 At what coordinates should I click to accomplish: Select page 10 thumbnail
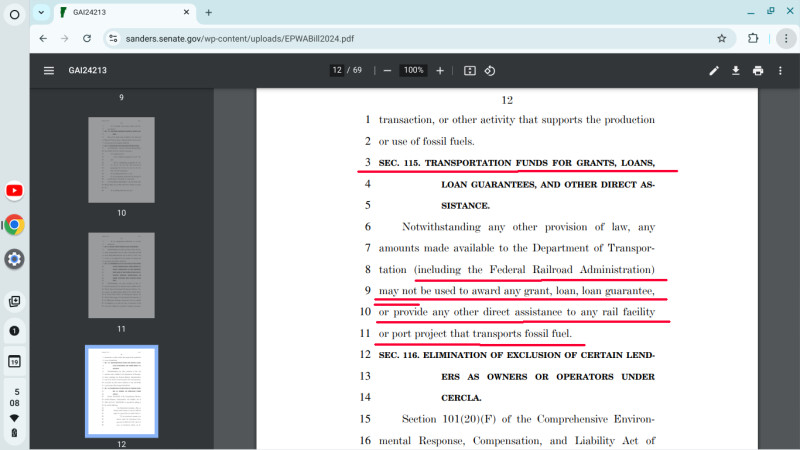point(121,160)
